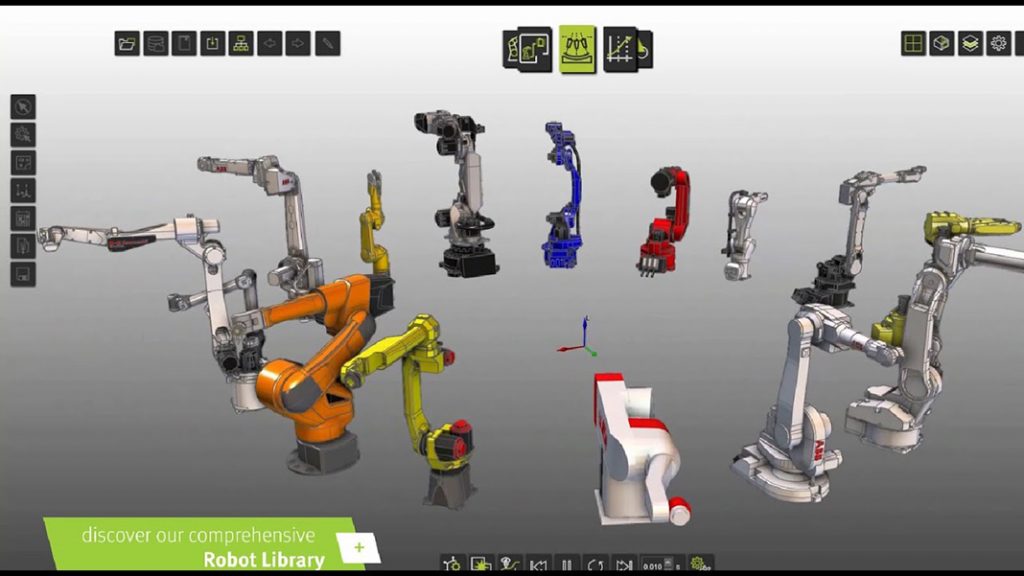Create a new blank document
Viewport: 1024px width, 576px height.
point(184,44)
